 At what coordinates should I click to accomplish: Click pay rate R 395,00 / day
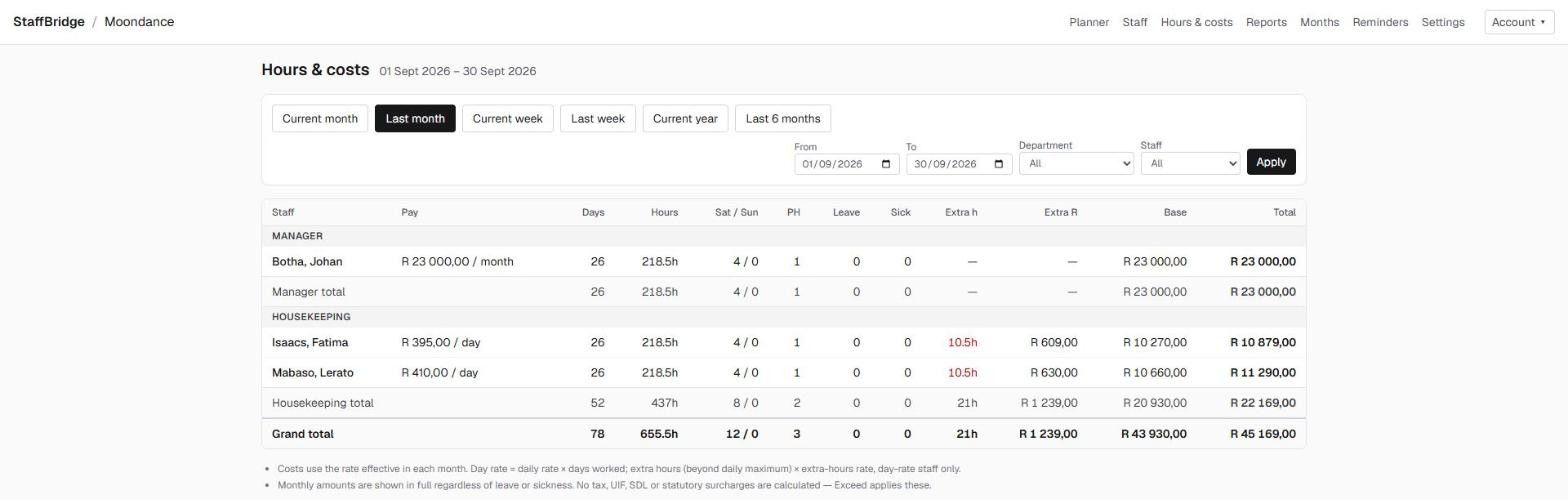click(440, 343)
